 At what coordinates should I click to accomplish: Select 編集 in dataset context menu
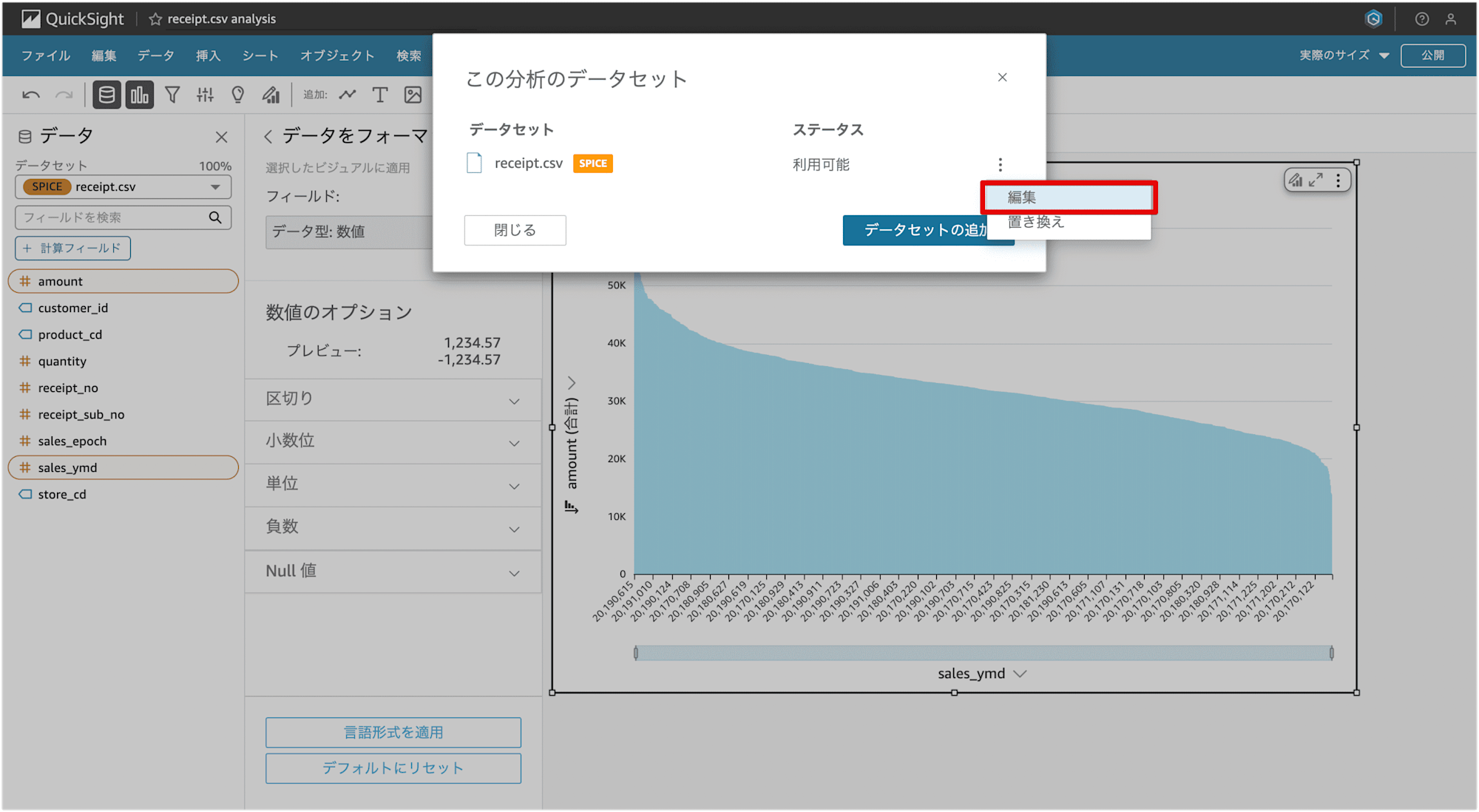[1069, 197]
